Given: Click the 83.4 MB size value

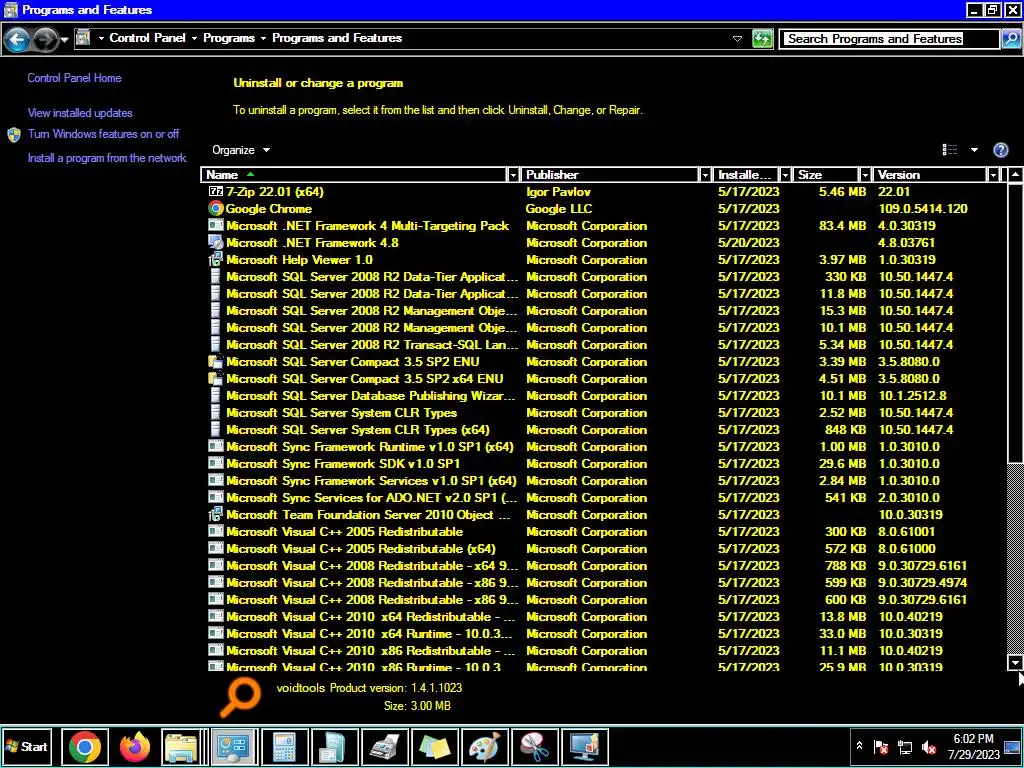Looking at the screenshot, I should [x=842, y=226].
